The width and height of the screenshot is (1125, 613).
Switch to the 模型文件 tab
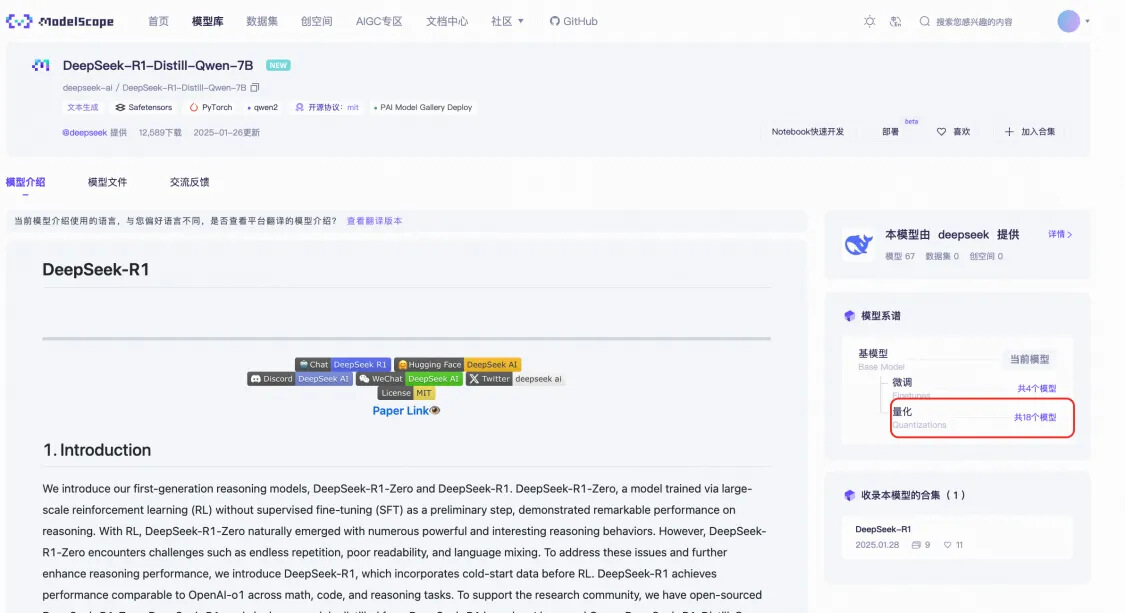click(107, 182)
